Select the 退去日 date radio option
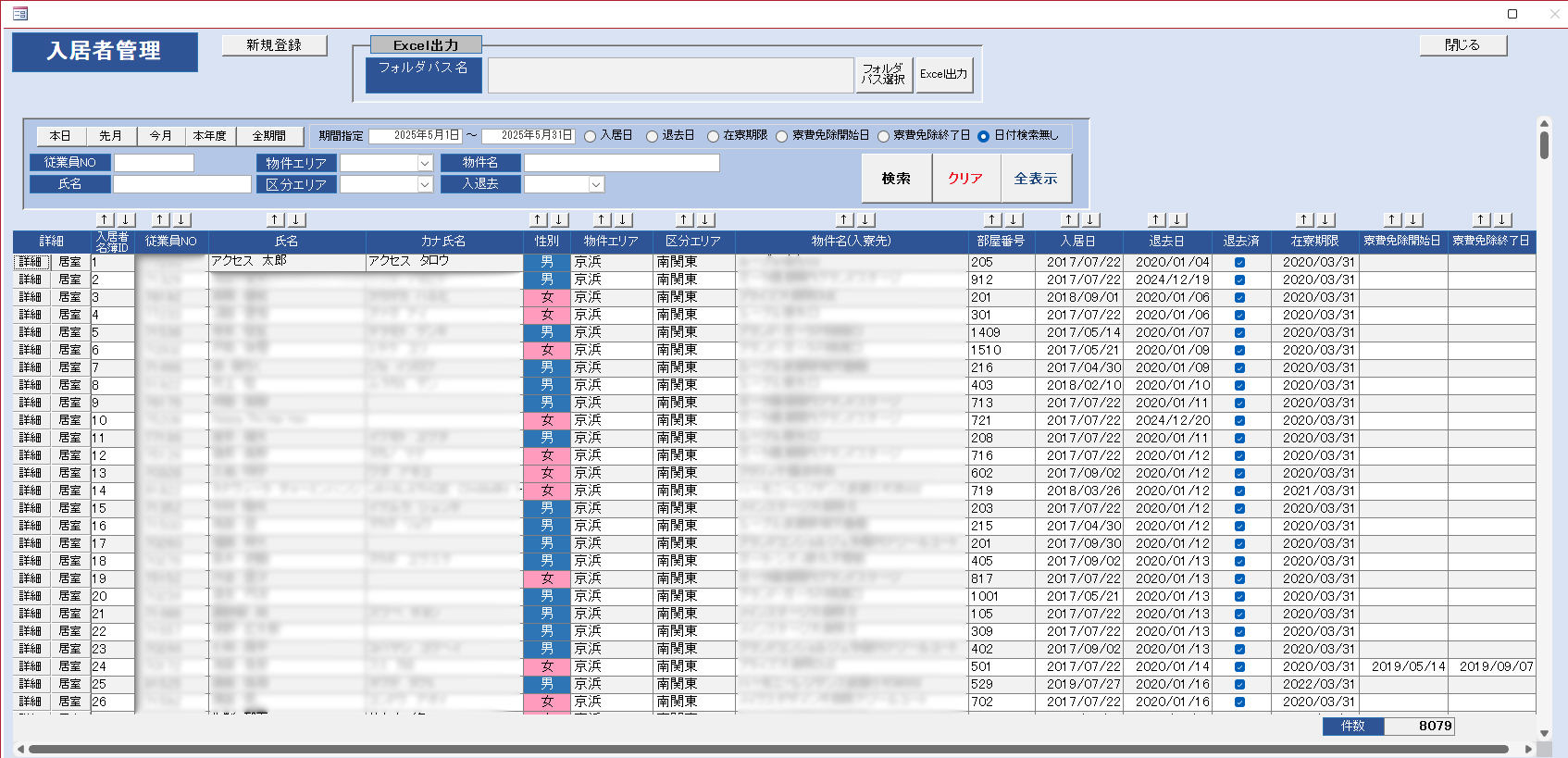The image size is (1568, 758). click(652, 136)
